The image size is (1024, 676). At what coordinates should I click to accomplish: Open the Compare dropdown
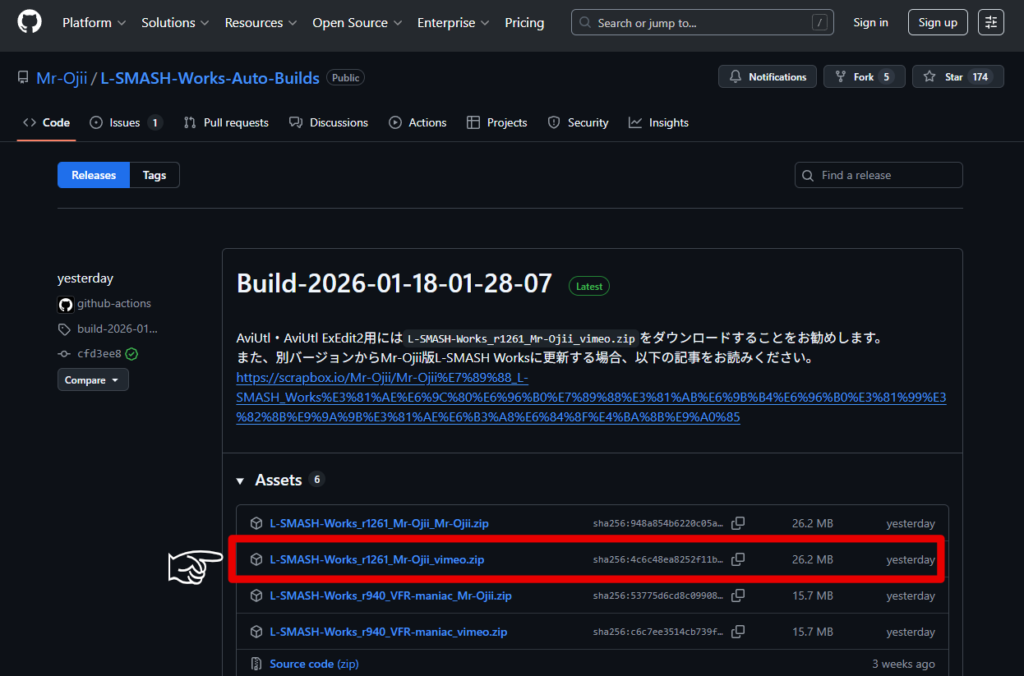(92, 380)
